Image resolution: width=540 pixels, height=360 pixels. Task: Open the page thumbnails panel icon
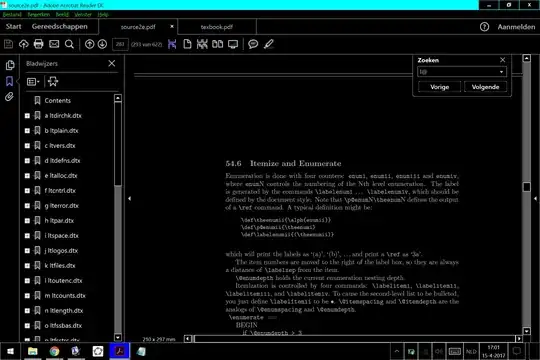coord(10,65)
